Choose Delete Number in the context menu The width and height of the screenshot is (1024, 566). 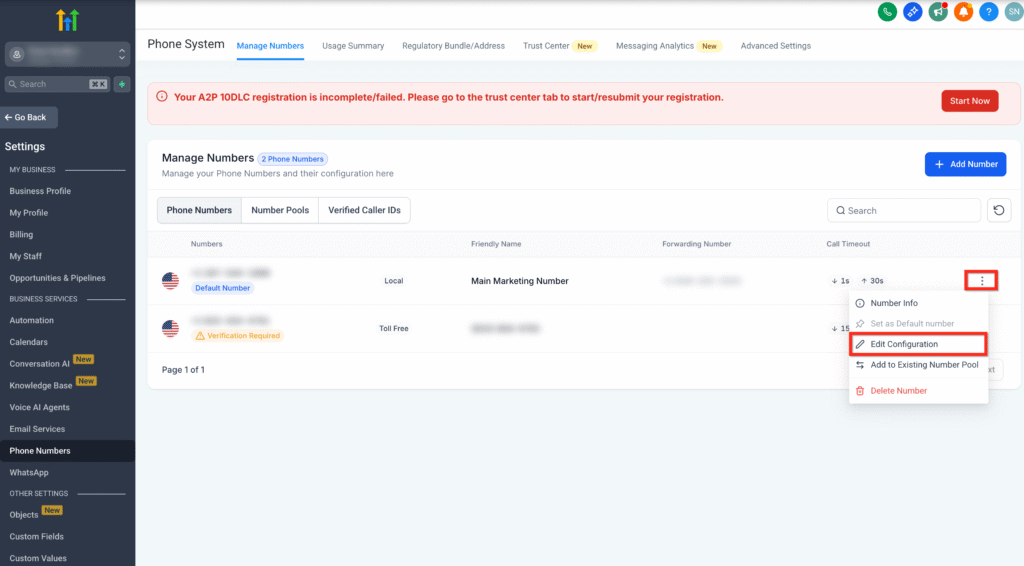898,391
